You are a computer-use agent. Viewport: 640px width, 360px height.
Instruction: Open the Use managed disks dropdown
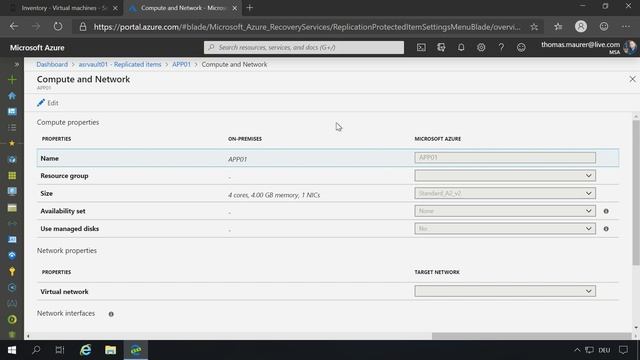point(505,229)
